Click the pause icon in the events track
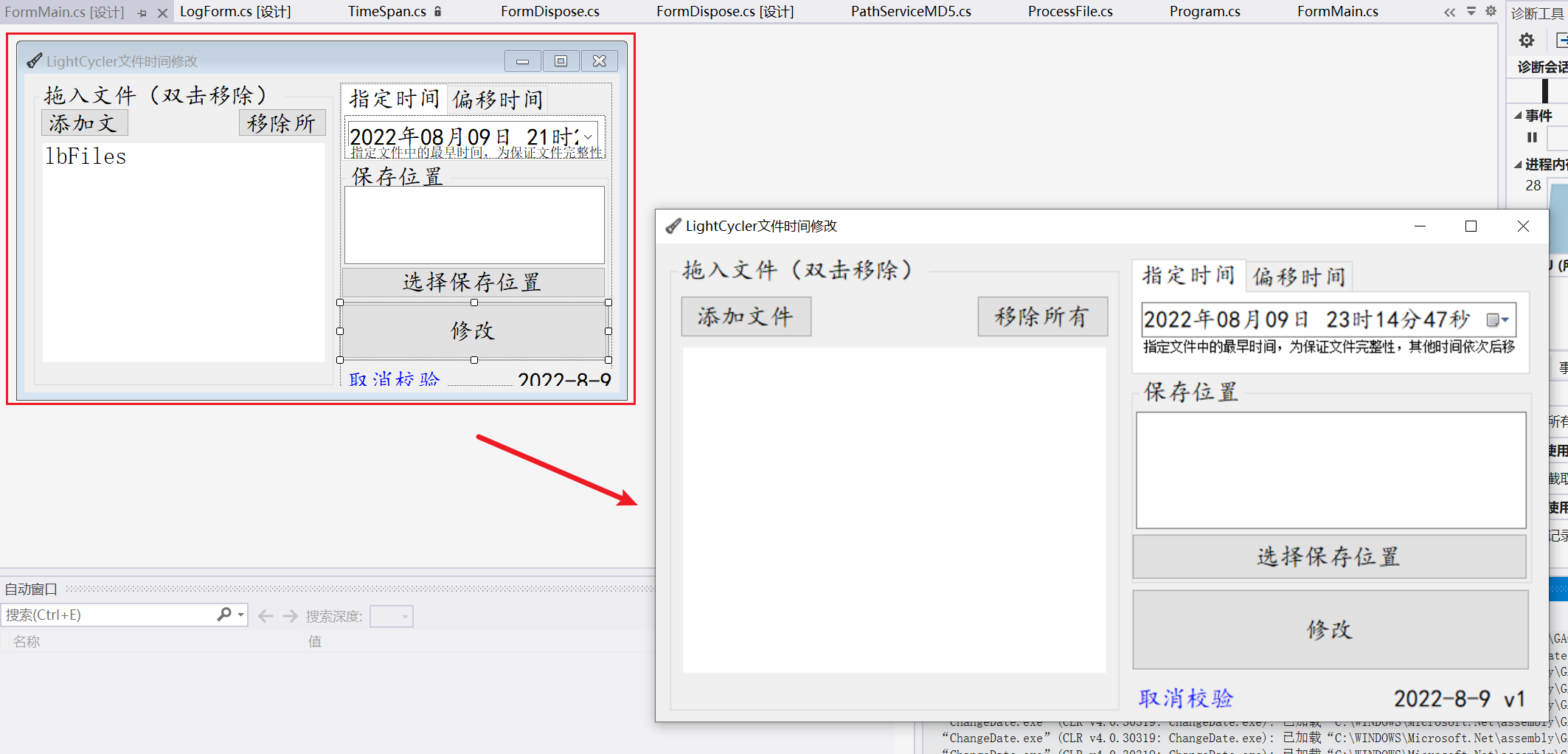This screenshot has height=754, width=1568. (1532, 137)
